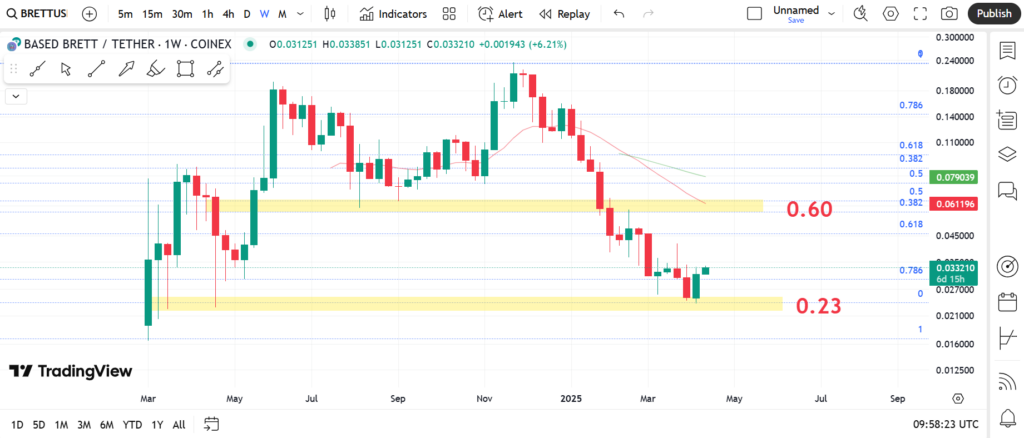Click the add symbol plus button
Image resolution: width=1024 pixels, height=438 pixels.
(x=90, y=14)
